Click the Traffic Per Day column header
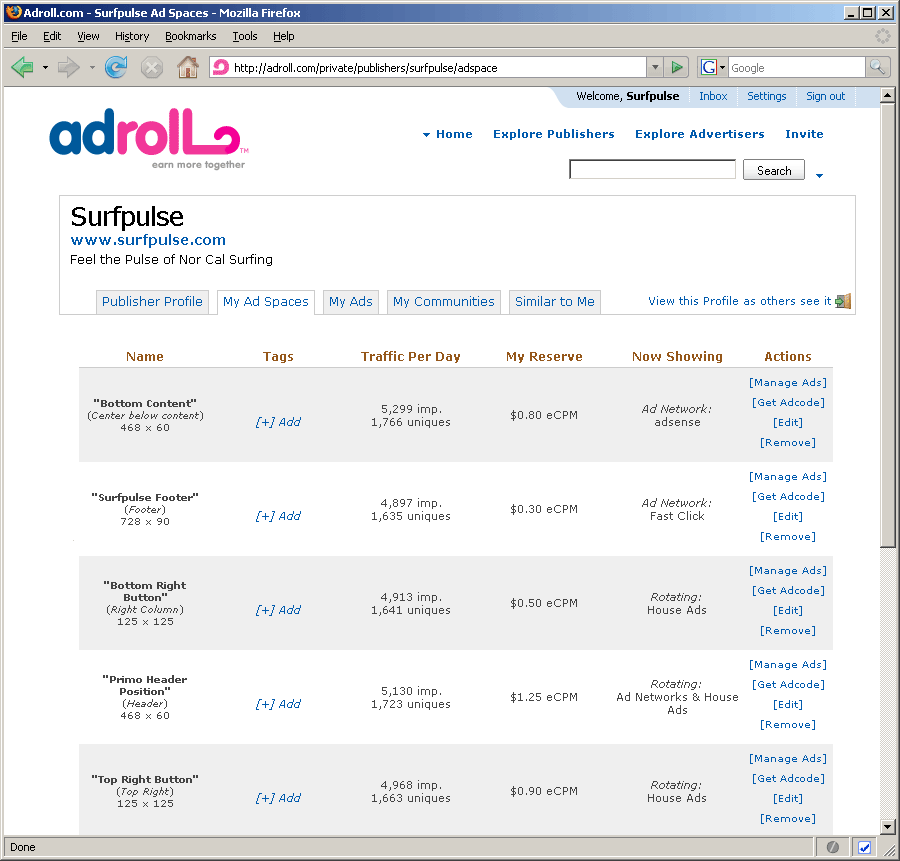 (x=410, y=357)
